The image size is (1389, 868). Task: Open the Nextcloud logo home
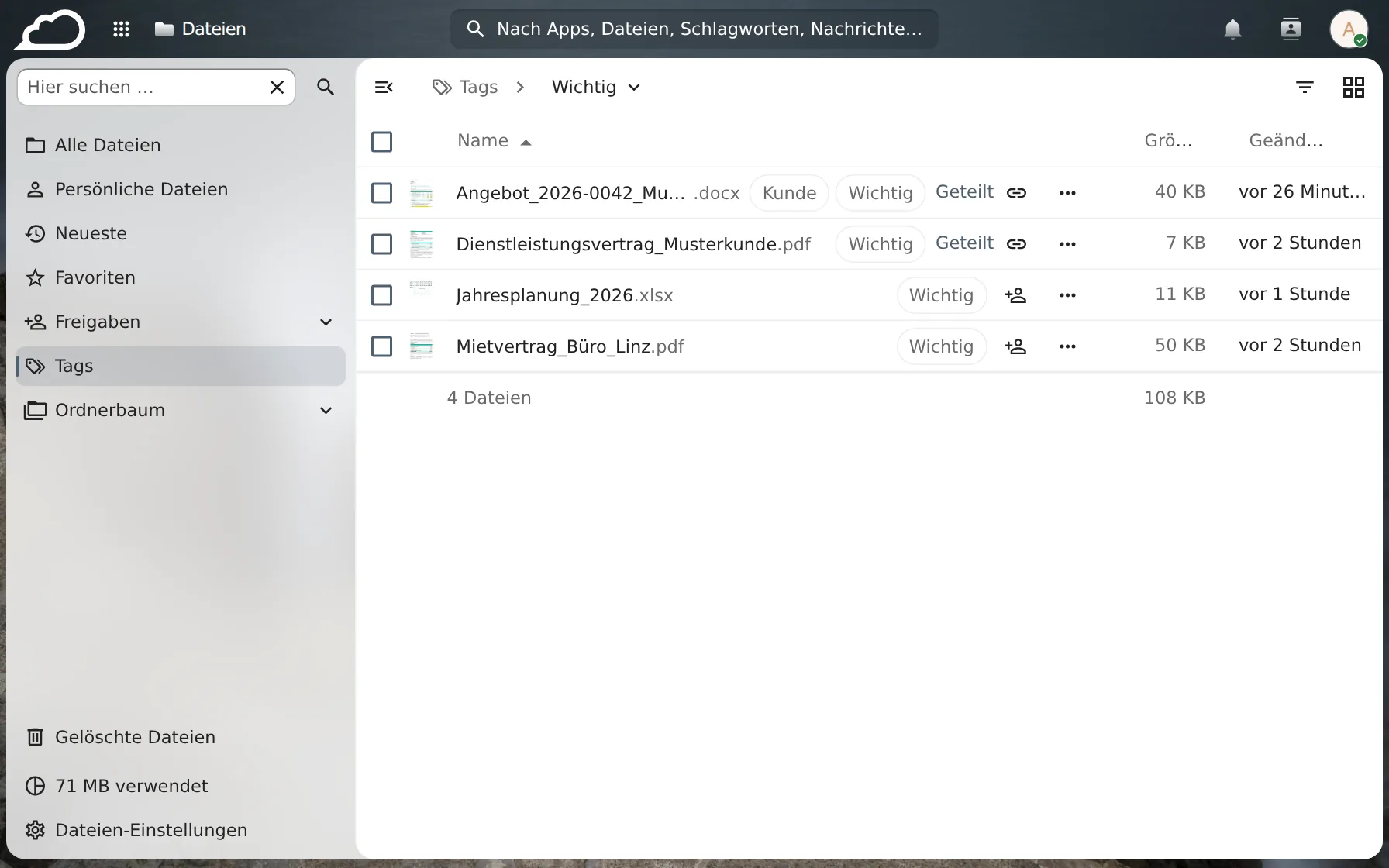click(x=50, y=29)
